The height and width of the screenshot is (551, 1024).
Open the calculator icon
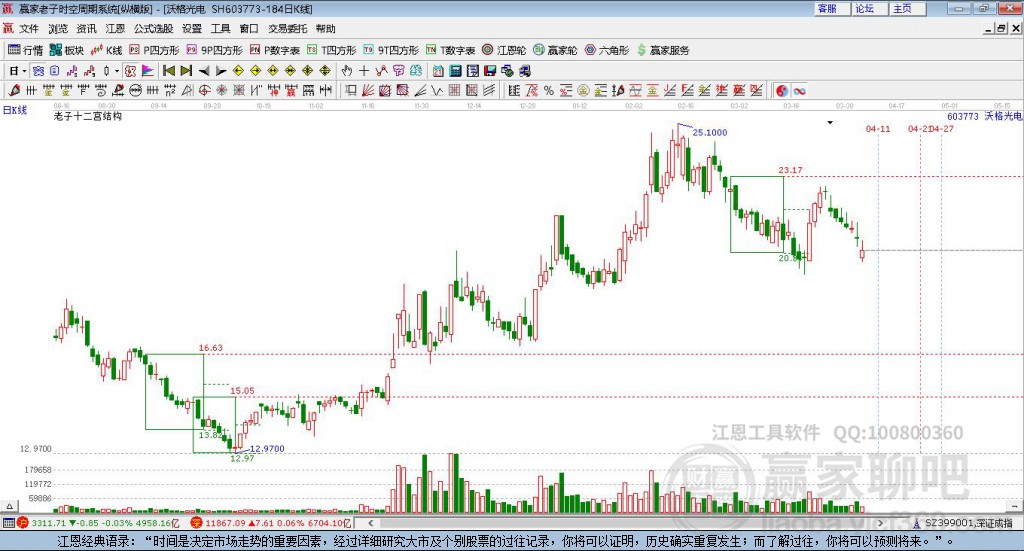(x=456, y=71)
